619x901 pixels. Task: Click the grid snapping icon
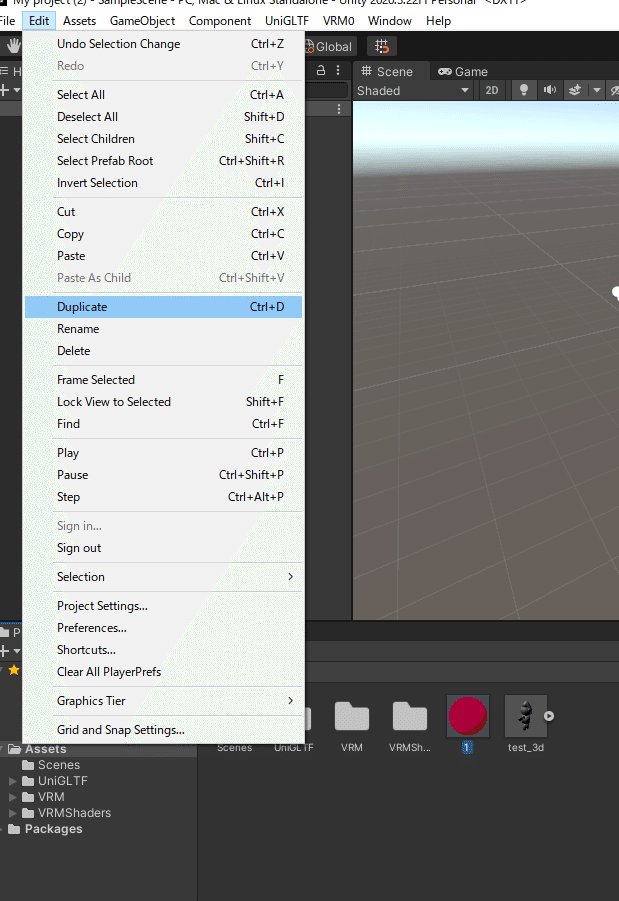click(x=382, y=46)
